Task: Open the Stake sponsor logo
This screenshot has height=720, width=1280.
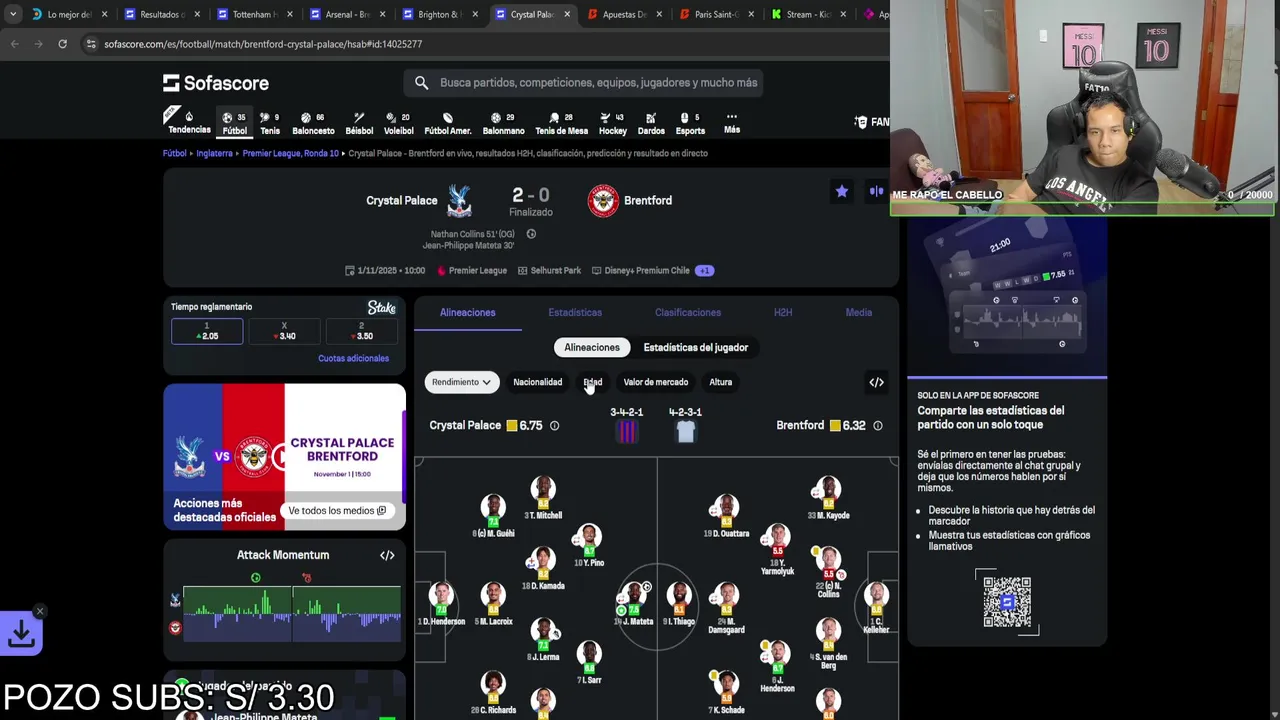Action: [x=382, y=308]
